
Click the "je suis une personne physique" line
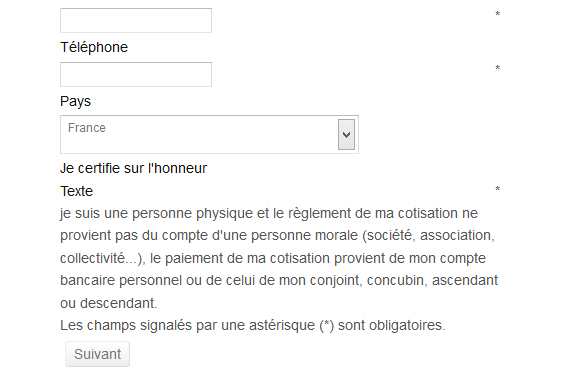click(269, 213)
